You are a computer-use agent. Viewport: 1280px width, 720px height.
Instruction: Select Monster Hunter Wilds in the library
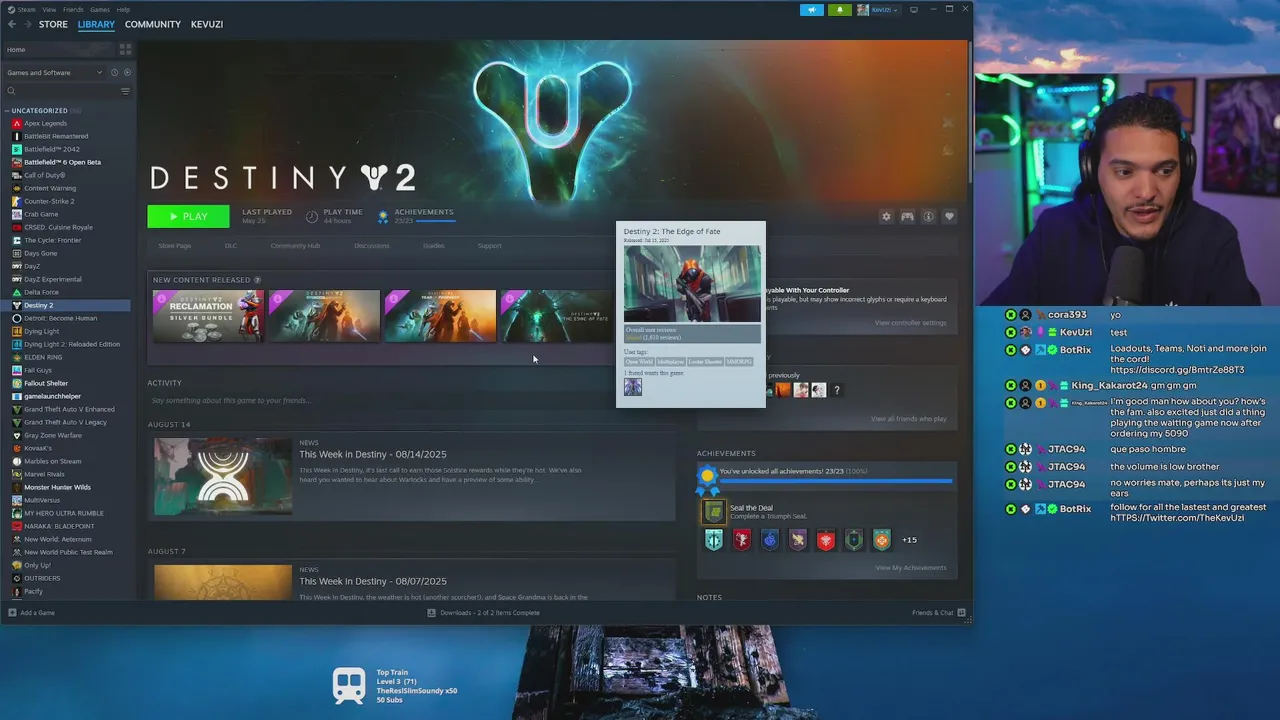click(57, 487)
